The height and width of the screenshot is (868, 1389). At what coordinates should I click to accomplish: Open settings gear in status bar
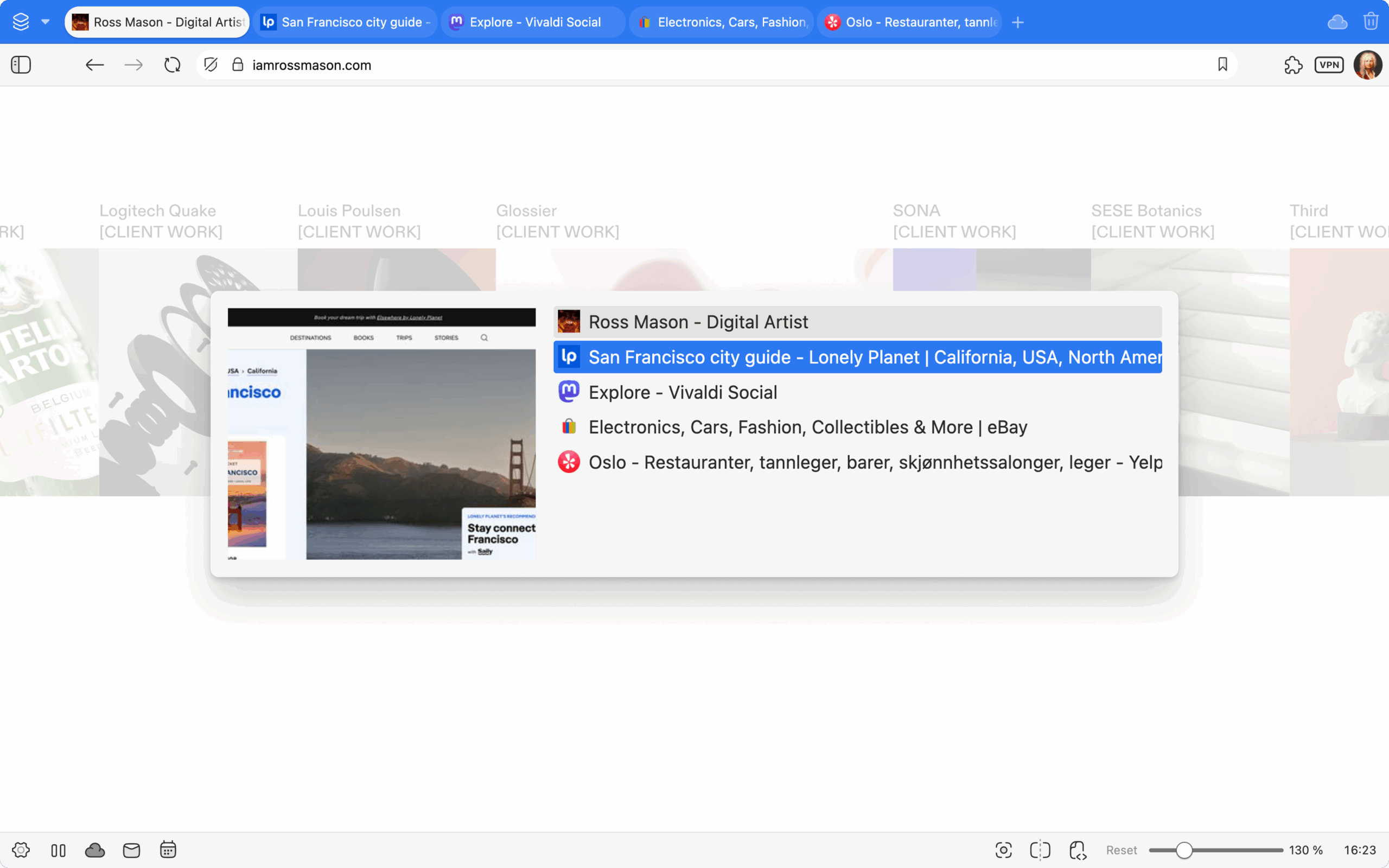click(21, 850)
